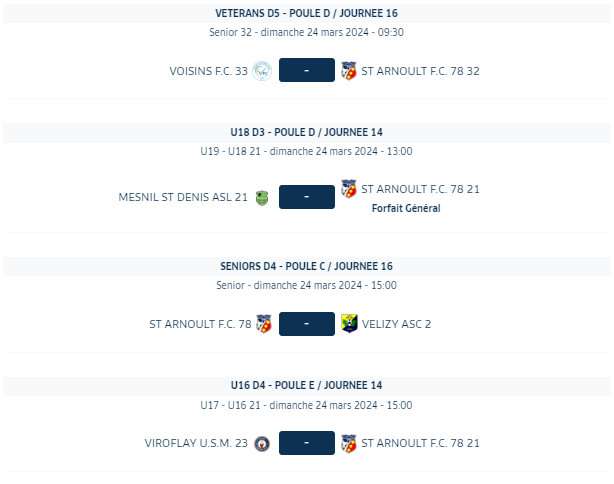Image resolution: width=614 pixels, height=484 pixels.
Task: Select Veterans D5 Poule D Journee 16 header
Action: tap(307, 13)
